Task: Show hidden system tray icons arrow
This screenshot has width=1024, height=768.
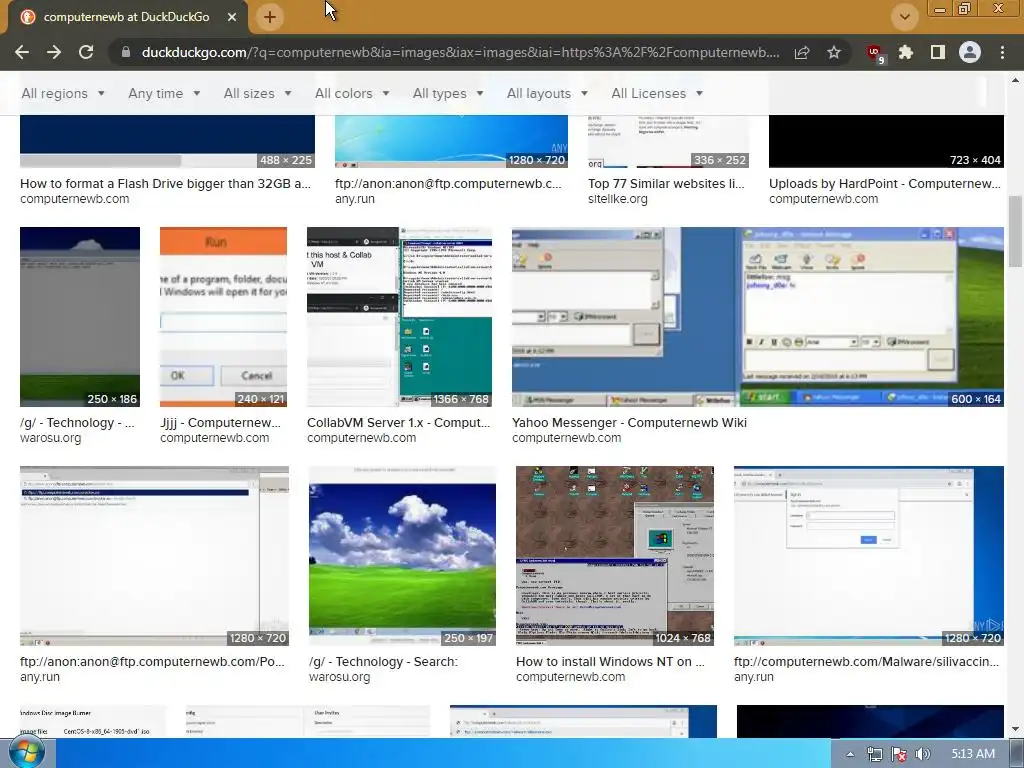Action: pos(850,754)
